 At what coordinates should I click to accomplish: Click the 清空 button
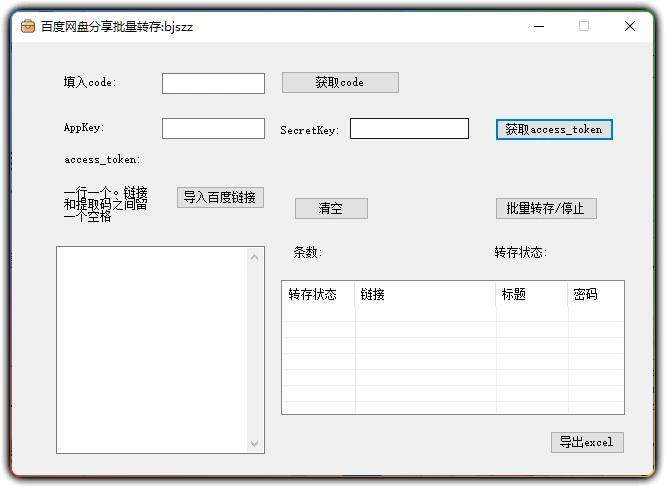[x=331, y=208]
